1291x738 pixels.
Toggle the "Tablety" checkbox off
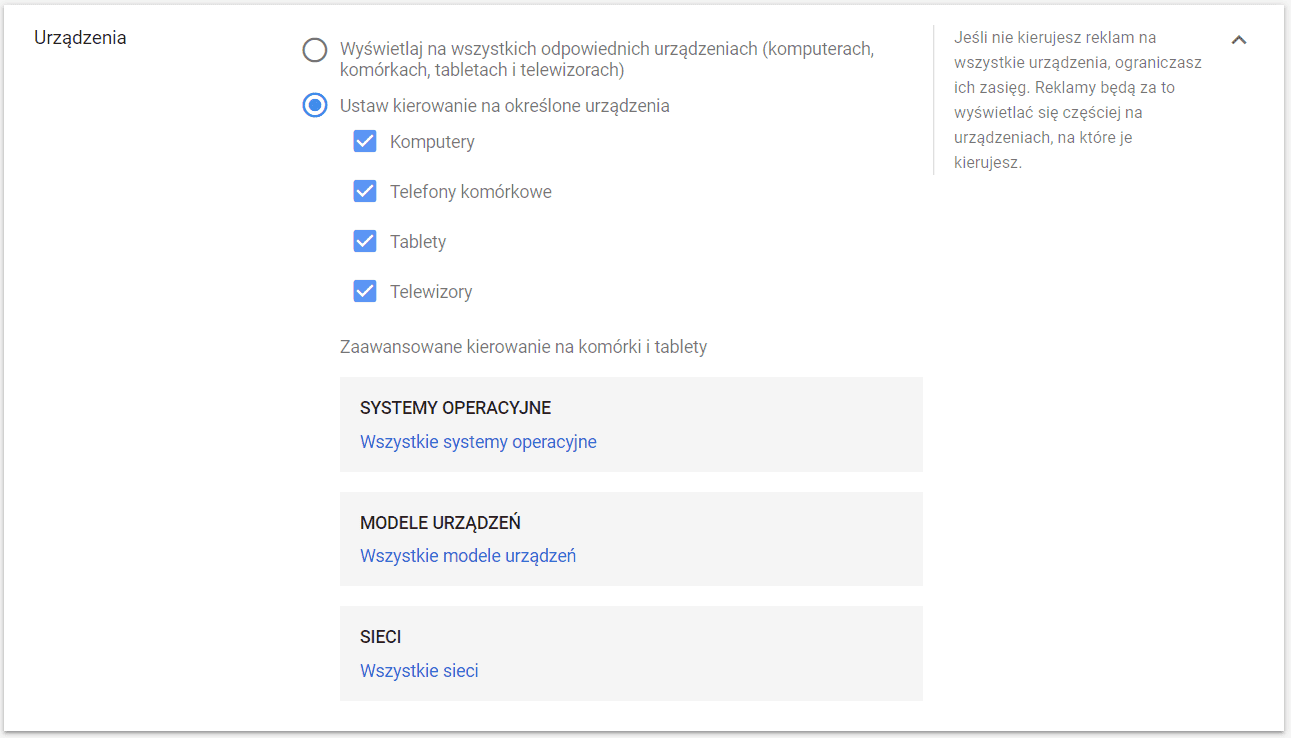365,241
